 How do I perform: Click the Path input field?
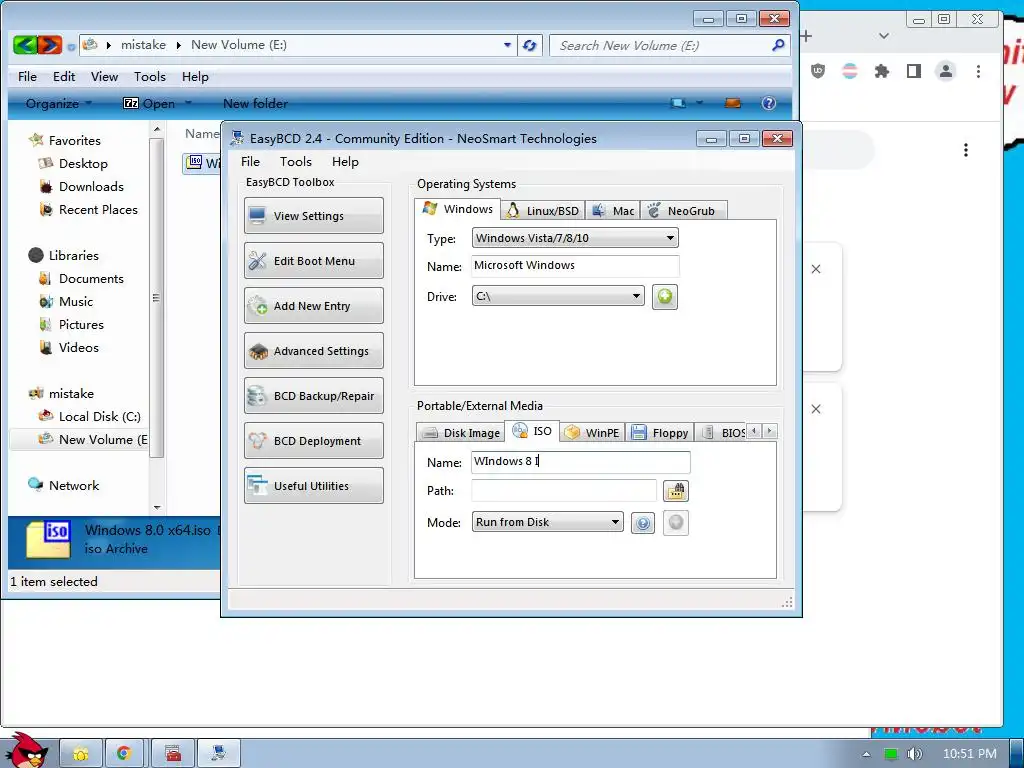click(564, 490)
